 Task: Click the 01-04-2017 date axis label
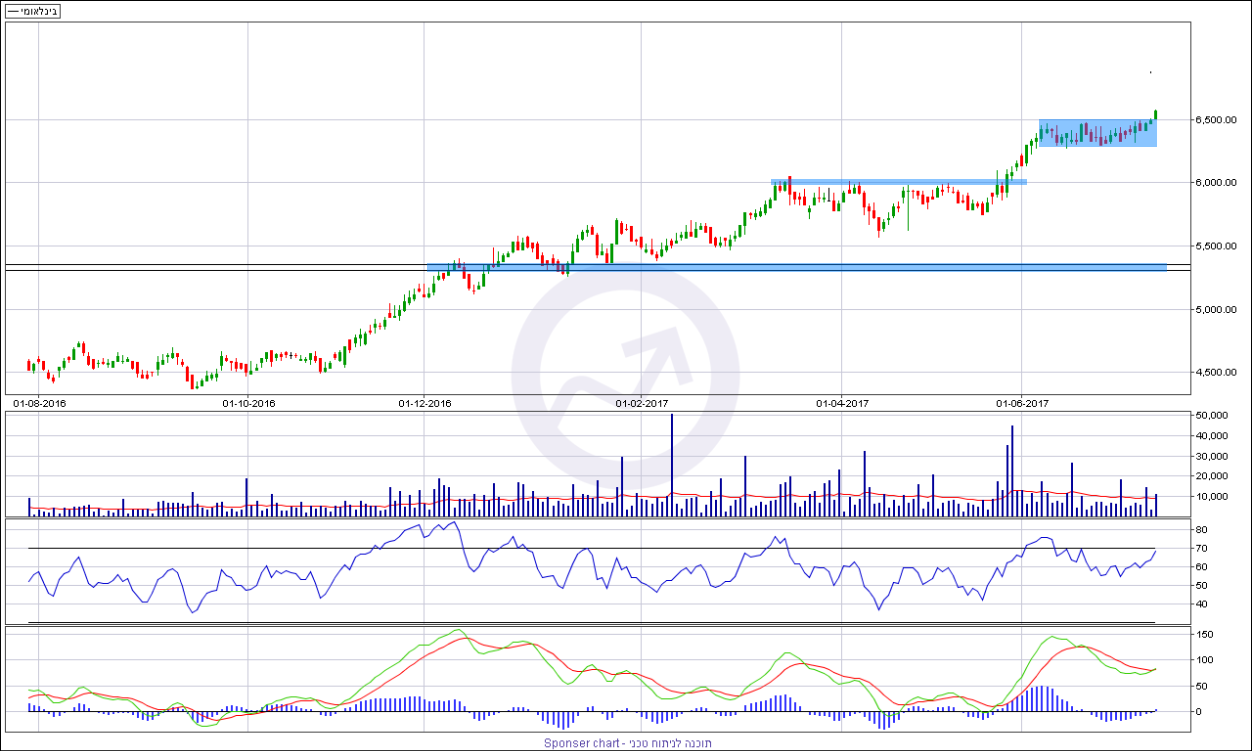(x=842, y=404)
